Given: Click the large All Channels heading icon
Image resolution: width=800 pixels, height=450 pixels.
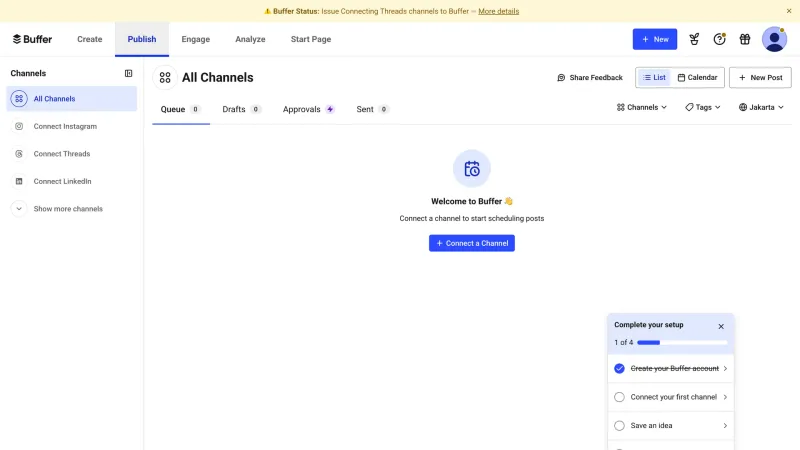Looking at the screenshot, I should 165,78.
